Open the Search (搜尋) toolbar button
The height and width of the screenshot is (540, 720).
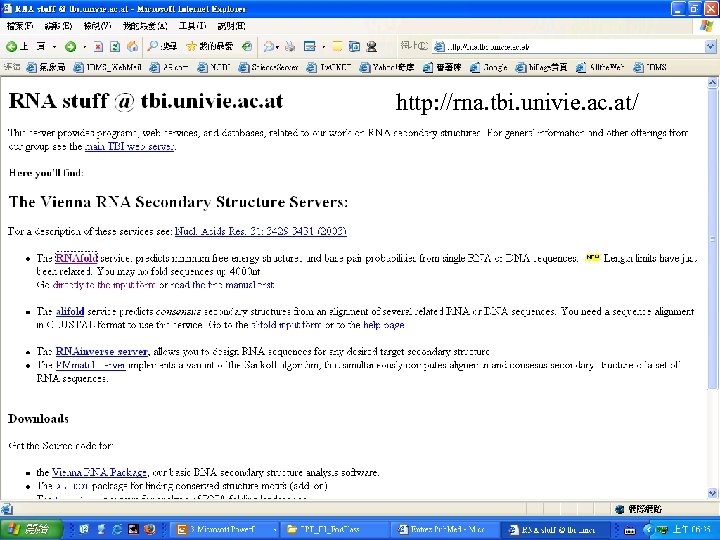pos(162,46)
